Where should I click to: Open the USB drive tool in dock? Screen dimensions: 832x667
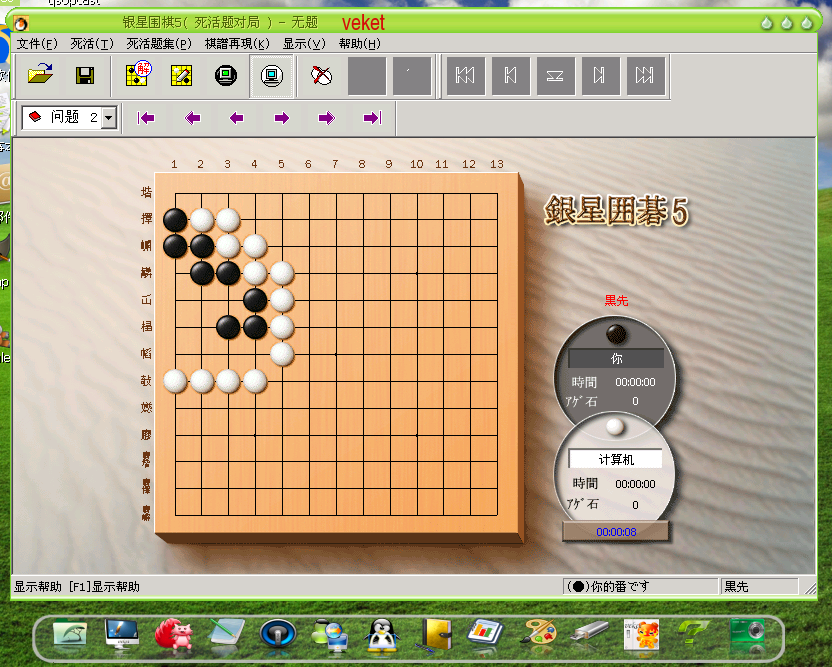pyautogui.click(x=589, y=632)
